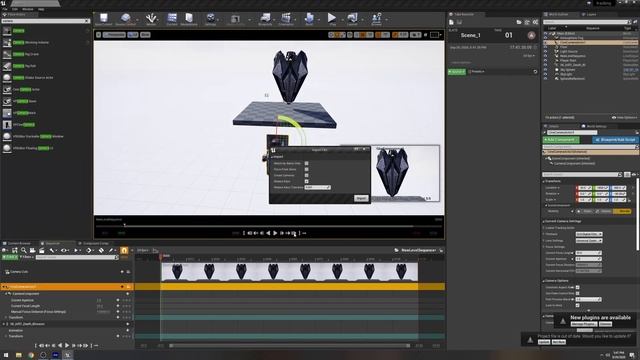Click the Build toolbar icon
Viewport: 640px width, 360px height.
click(x=309, y=18)
